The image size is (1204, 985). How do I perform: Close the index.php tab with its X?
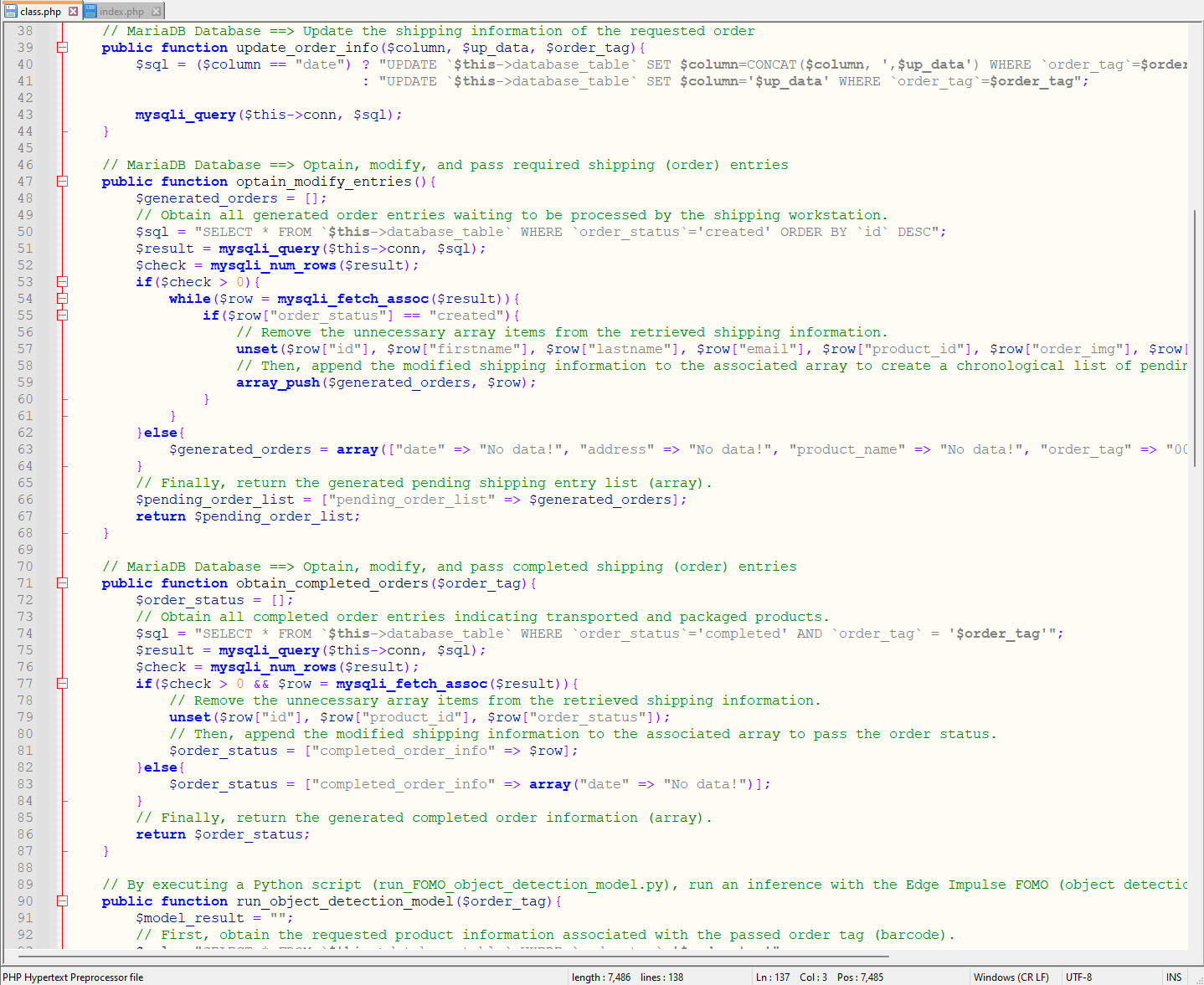[156, 12]
